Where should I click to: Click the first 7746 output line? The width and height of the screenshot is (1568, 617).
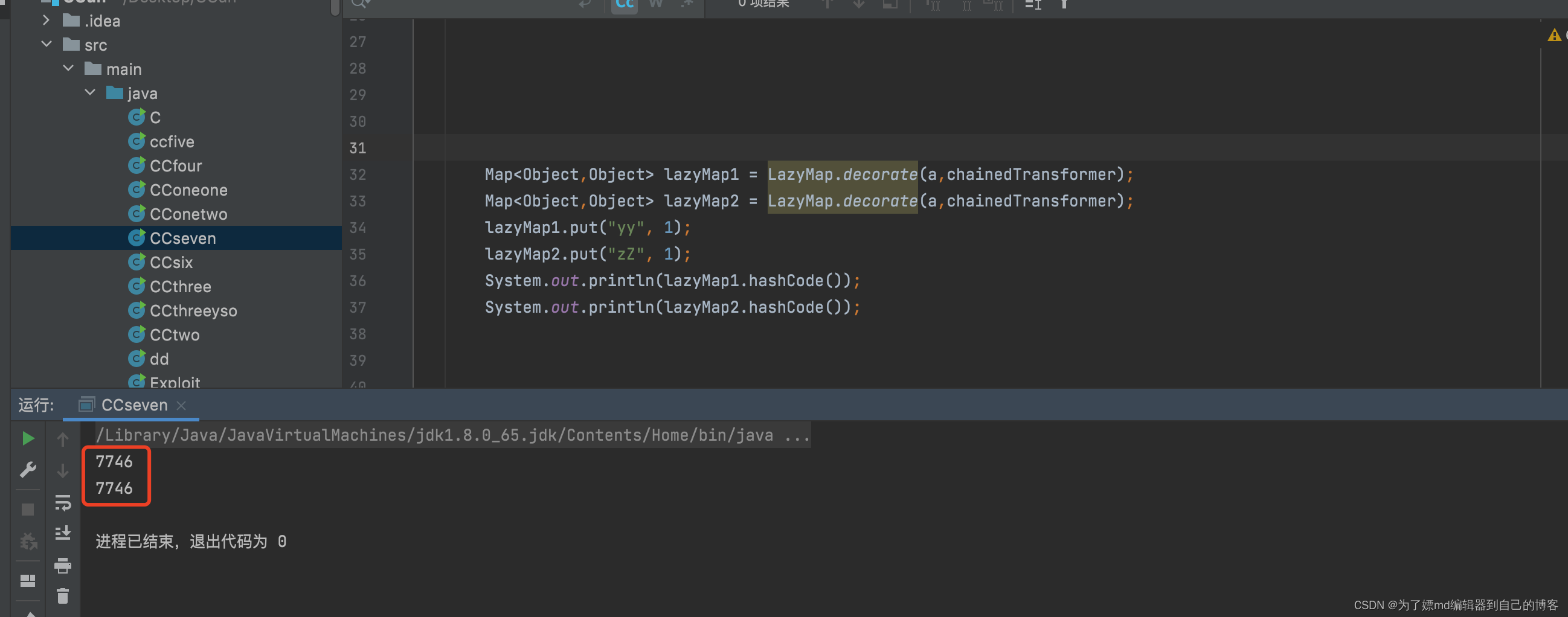(x=114, y=461)
